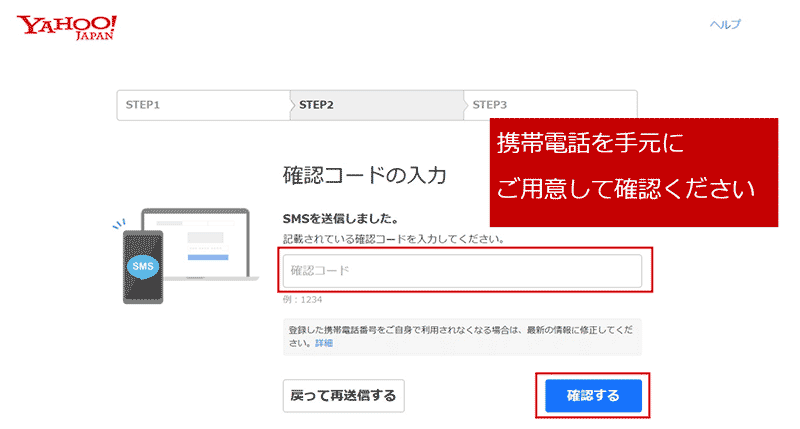Focus the 確認コード input field
This screenshot has height=429, width=800.
[461, 271]
